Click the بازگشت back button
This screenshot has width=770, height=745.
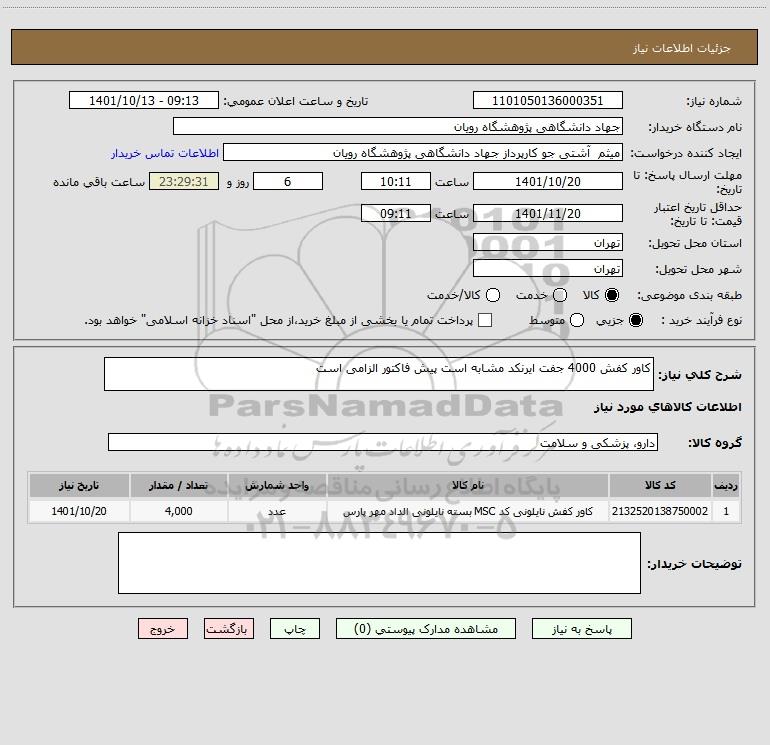coord(229,629)
